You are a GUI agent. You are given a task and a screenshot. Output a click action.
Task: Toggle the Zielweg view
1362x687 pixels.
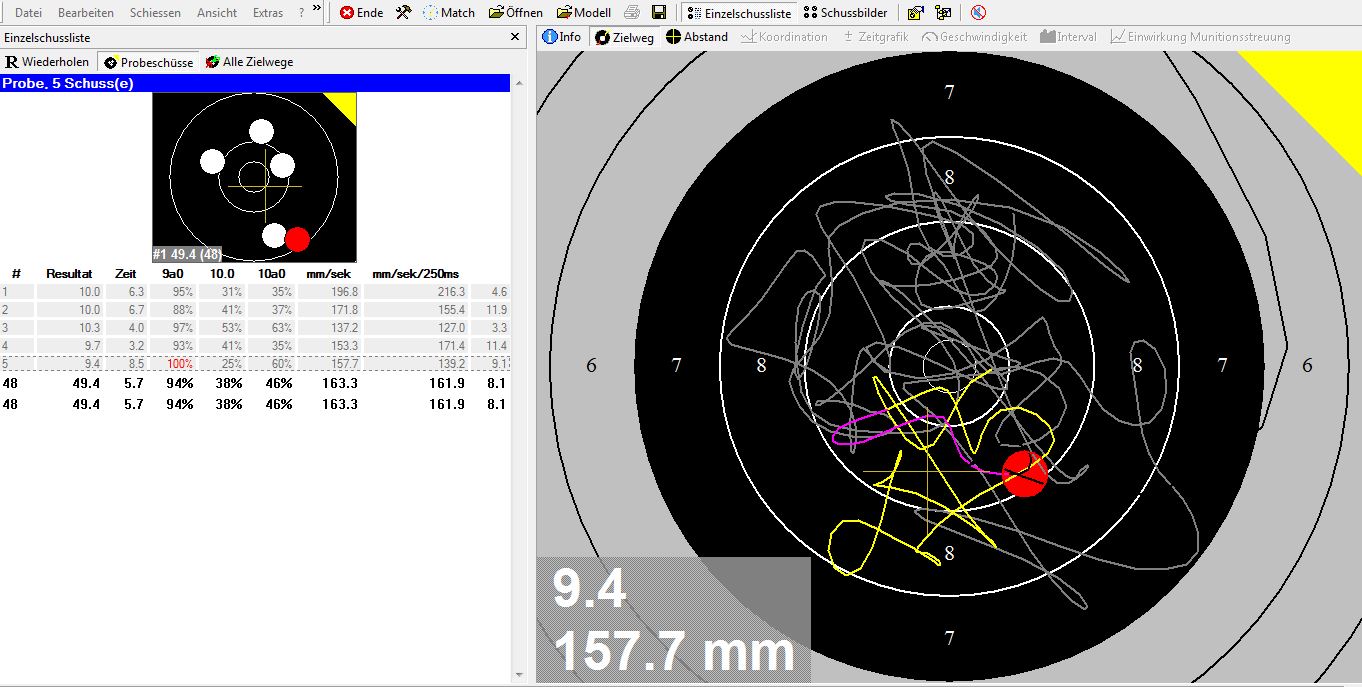[625, 37]
